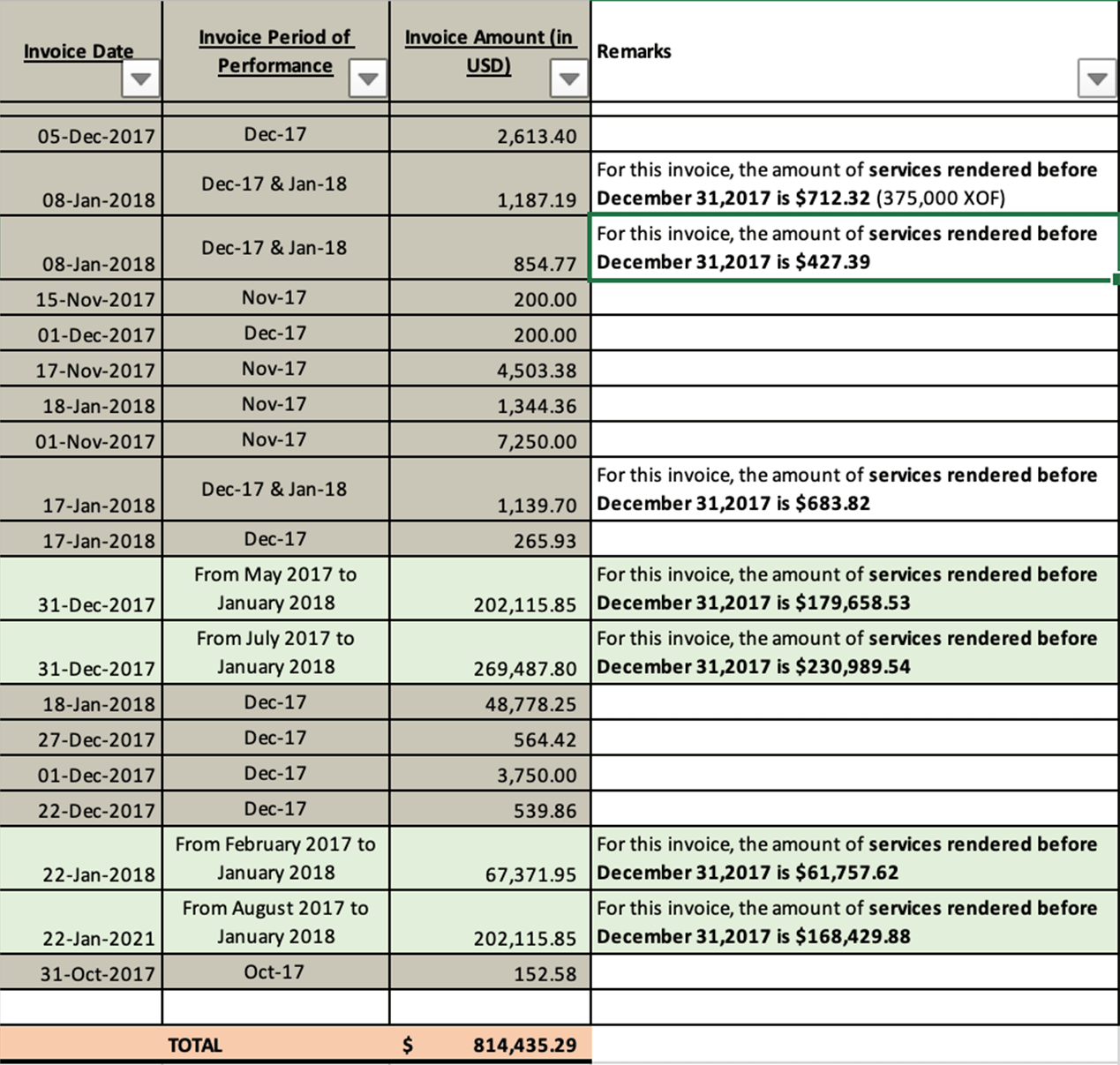Select the amount cell 2,613.40

point(490,135)
